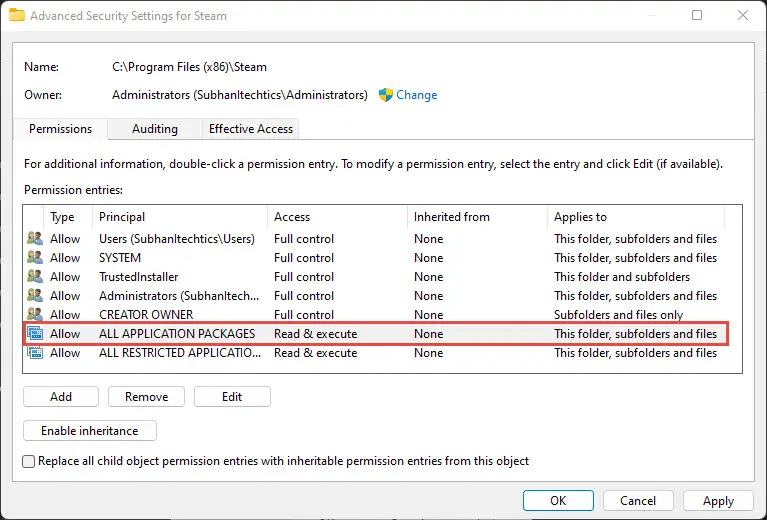Viewport: 767px width, 520px height.
Task: Select the Users (SubhanItechtics\Users) principal
Action: [x=177, y=239]
